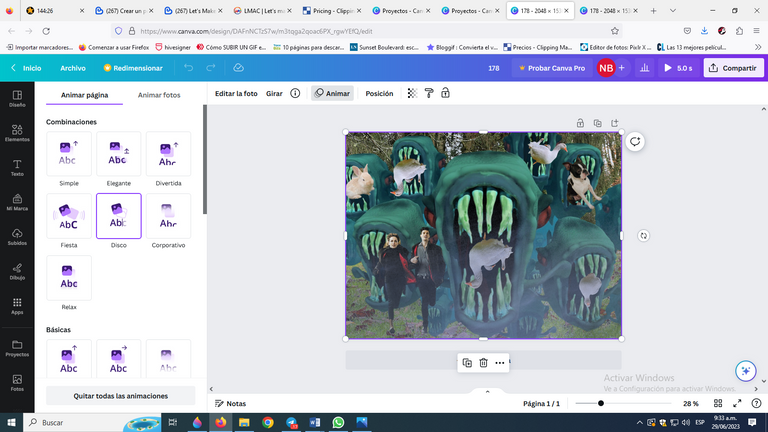768x432 pixels.
Task: Click the NB account avatar
Action: 606,68
